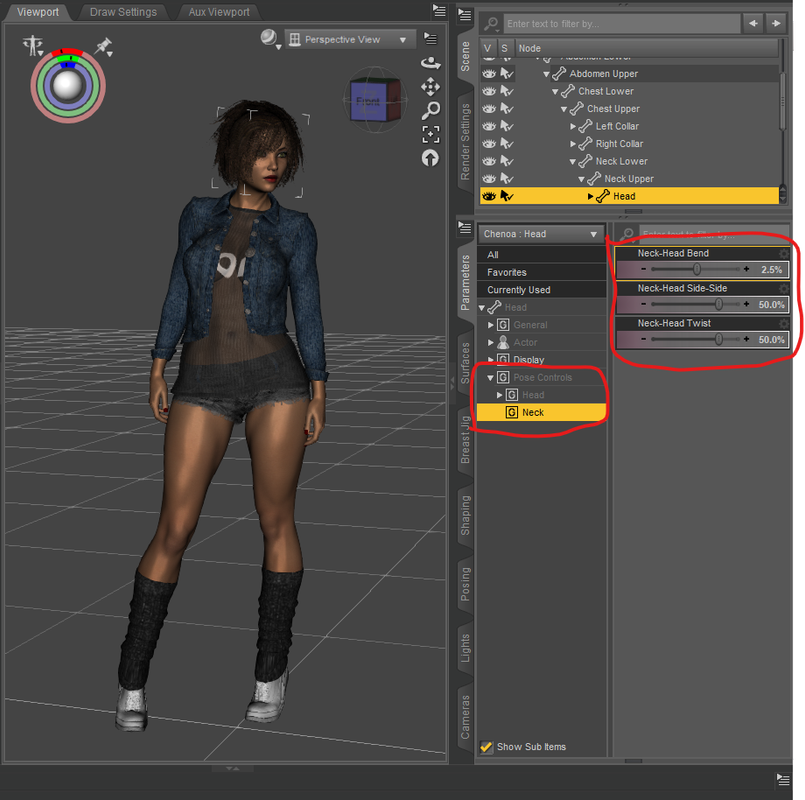The width and height of the screenshot is (805, 800).
Task: Switch to the Draw Settings tab
Action: (x=123, y=12)
